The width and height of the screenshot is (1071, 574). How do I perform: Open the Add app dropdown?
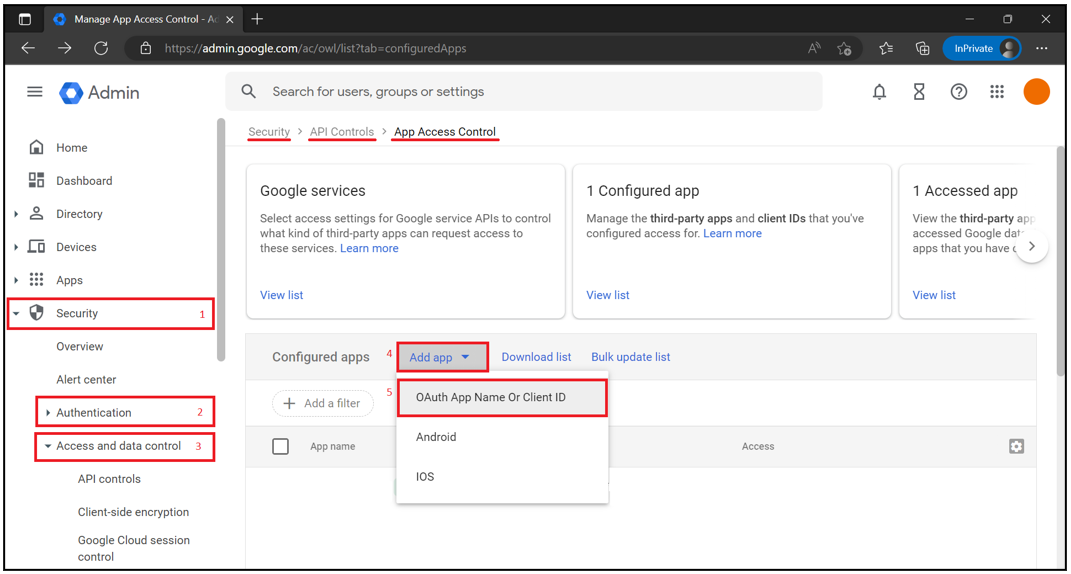click(442, 357)
